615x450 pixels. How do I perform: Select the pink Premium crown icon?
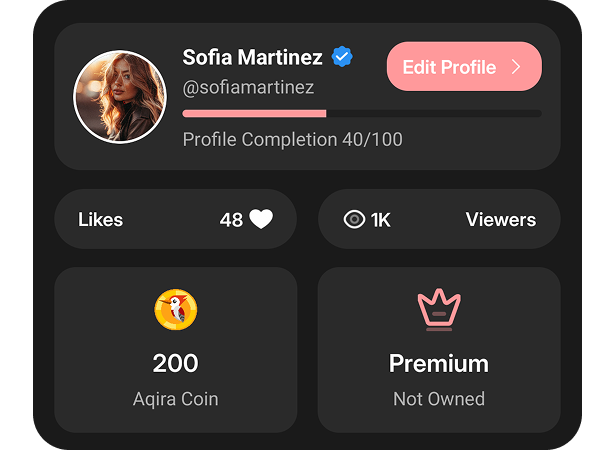click(439, 310)
